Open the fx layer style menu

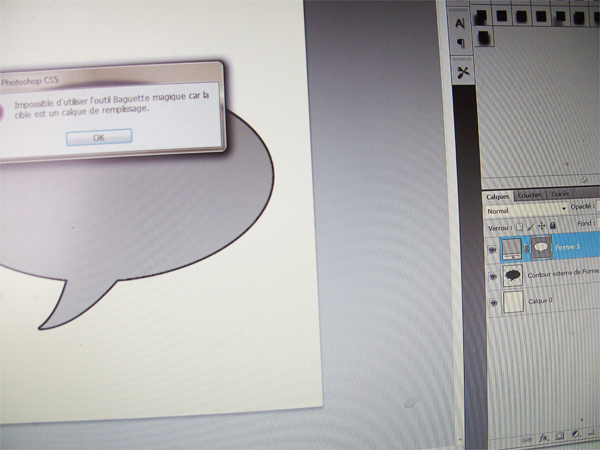pos(543,437)
